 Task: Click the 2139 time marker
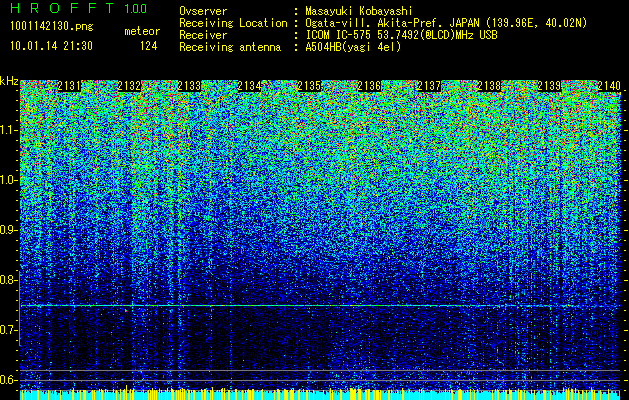pyautogui.click(x=549, y=86)
